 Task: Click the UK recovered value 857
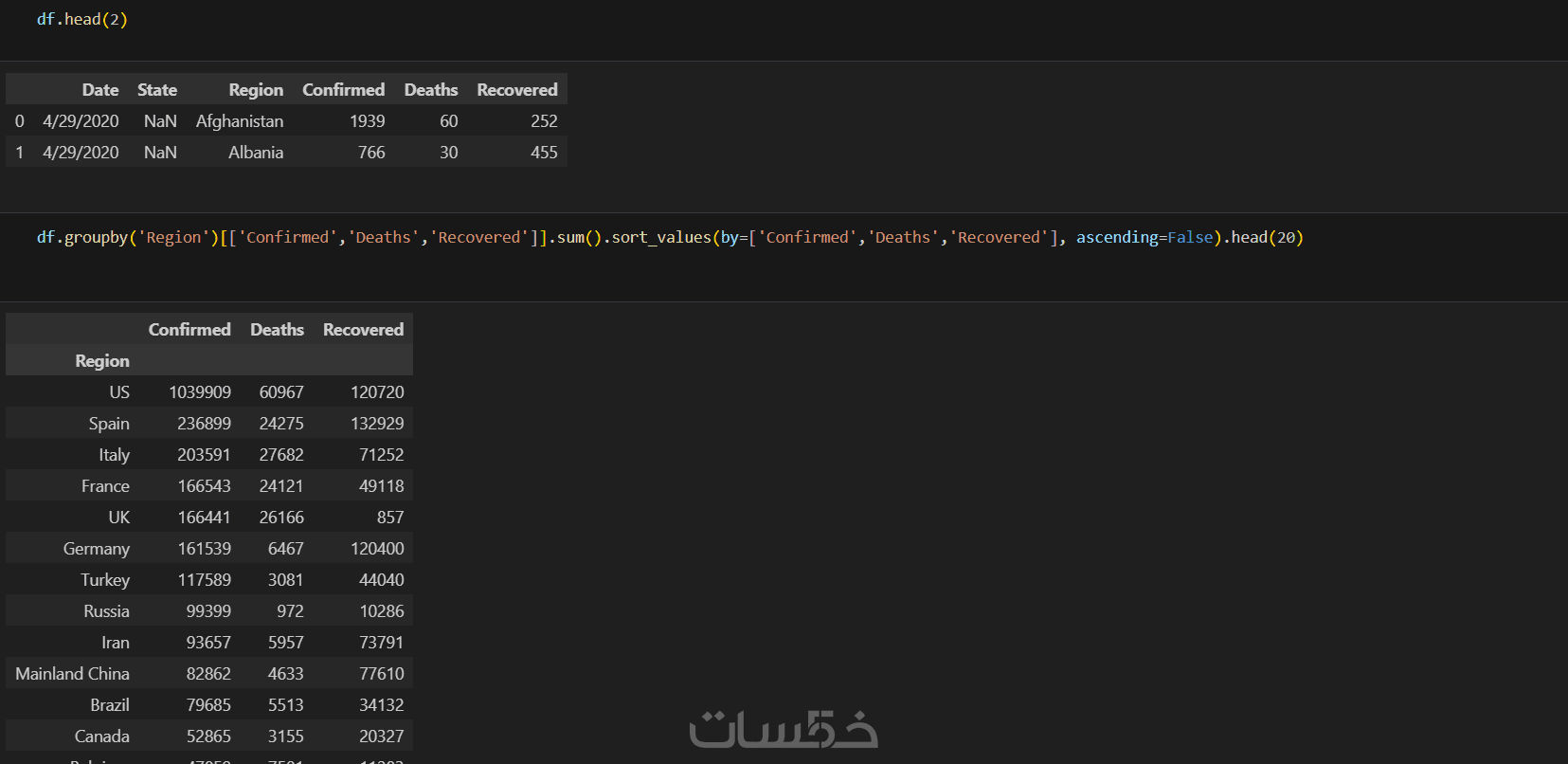coord(390,518)
